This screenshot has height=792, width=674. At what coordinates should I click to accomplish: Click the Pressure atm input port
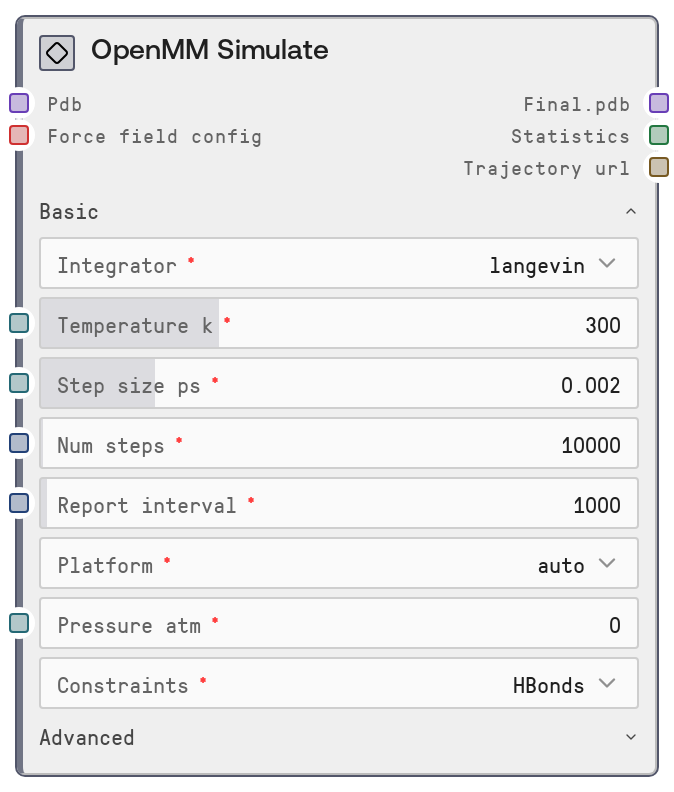click(x=19, y=623)
